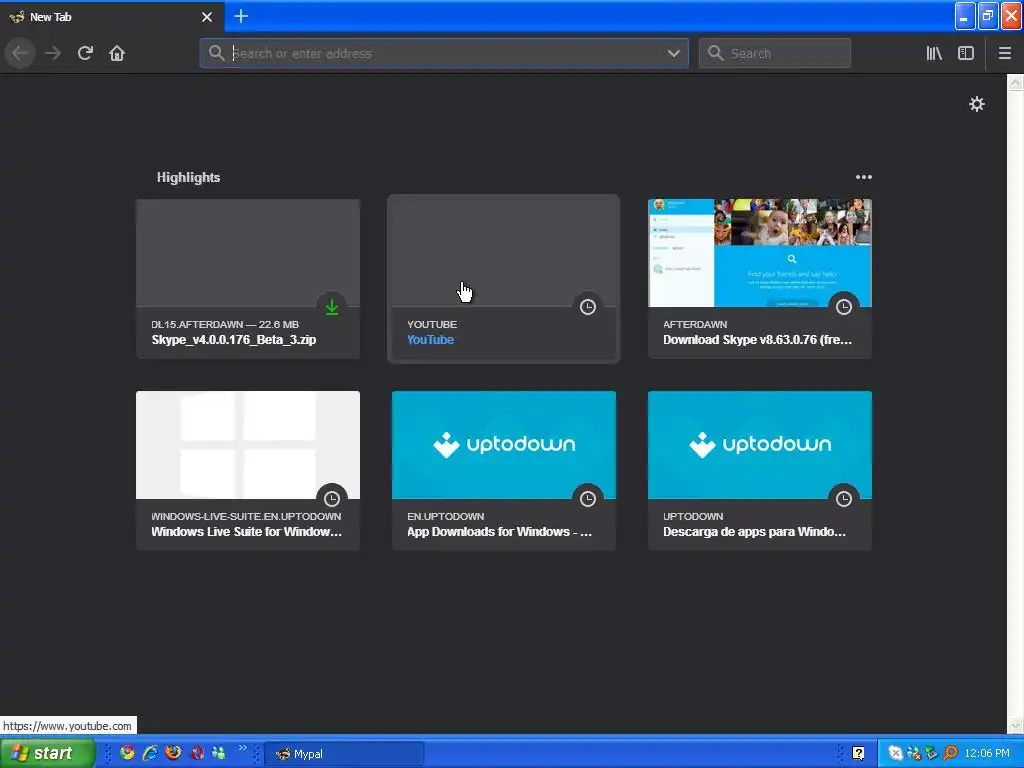
Task: Open Download Skype v8.63.0.76 card thumbnail
Action: pyautogui.click(x=760, y=253)
